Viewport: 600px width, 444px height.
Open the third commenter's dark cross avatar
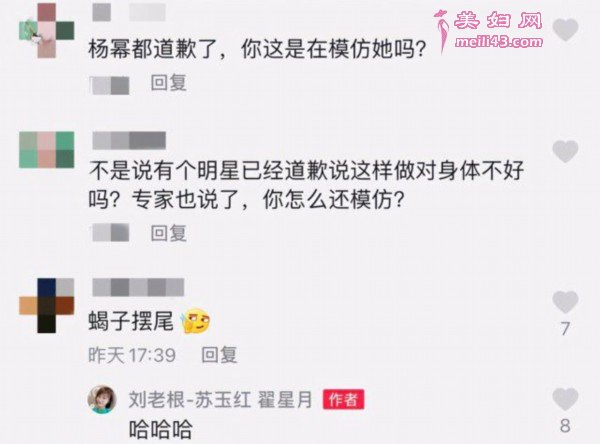point(47,305)
